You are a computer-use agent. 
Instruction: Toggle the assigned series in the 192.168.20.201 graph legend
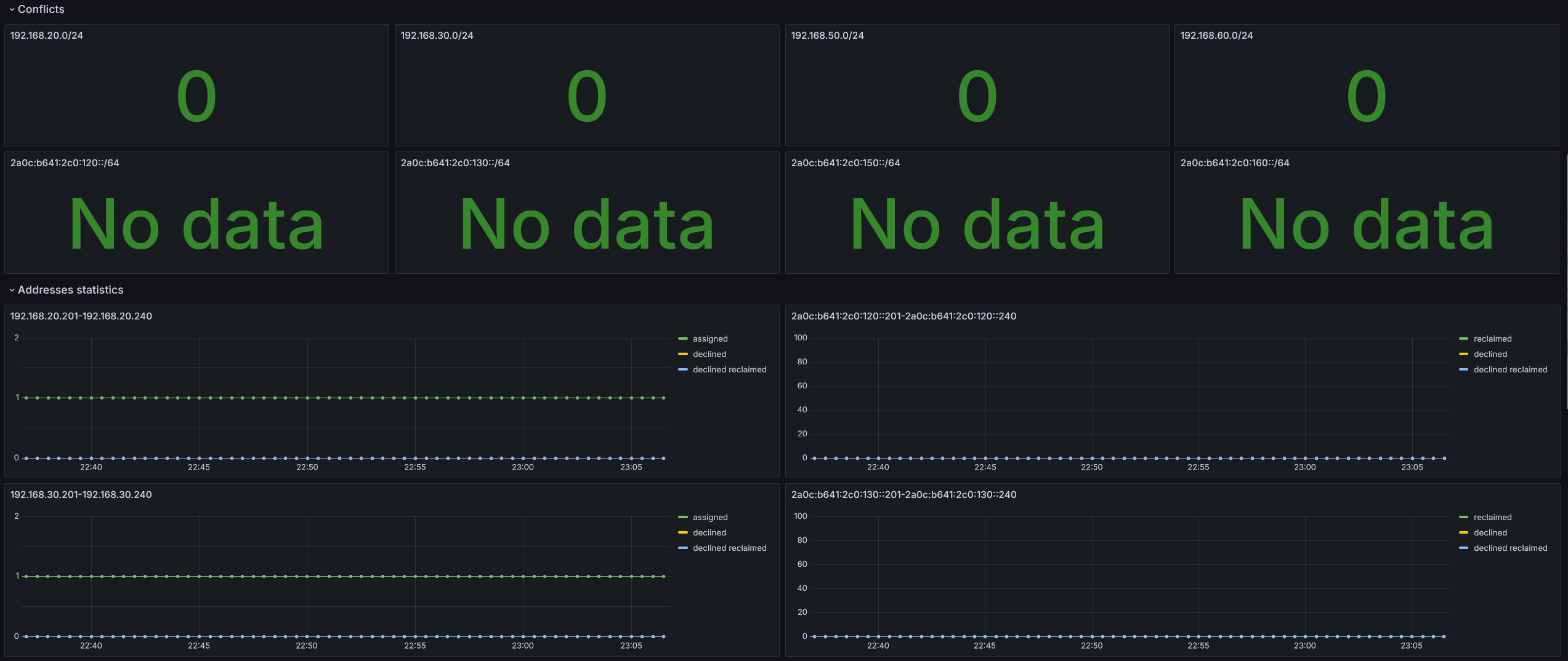pyautogui.click(x=710, y=339)
